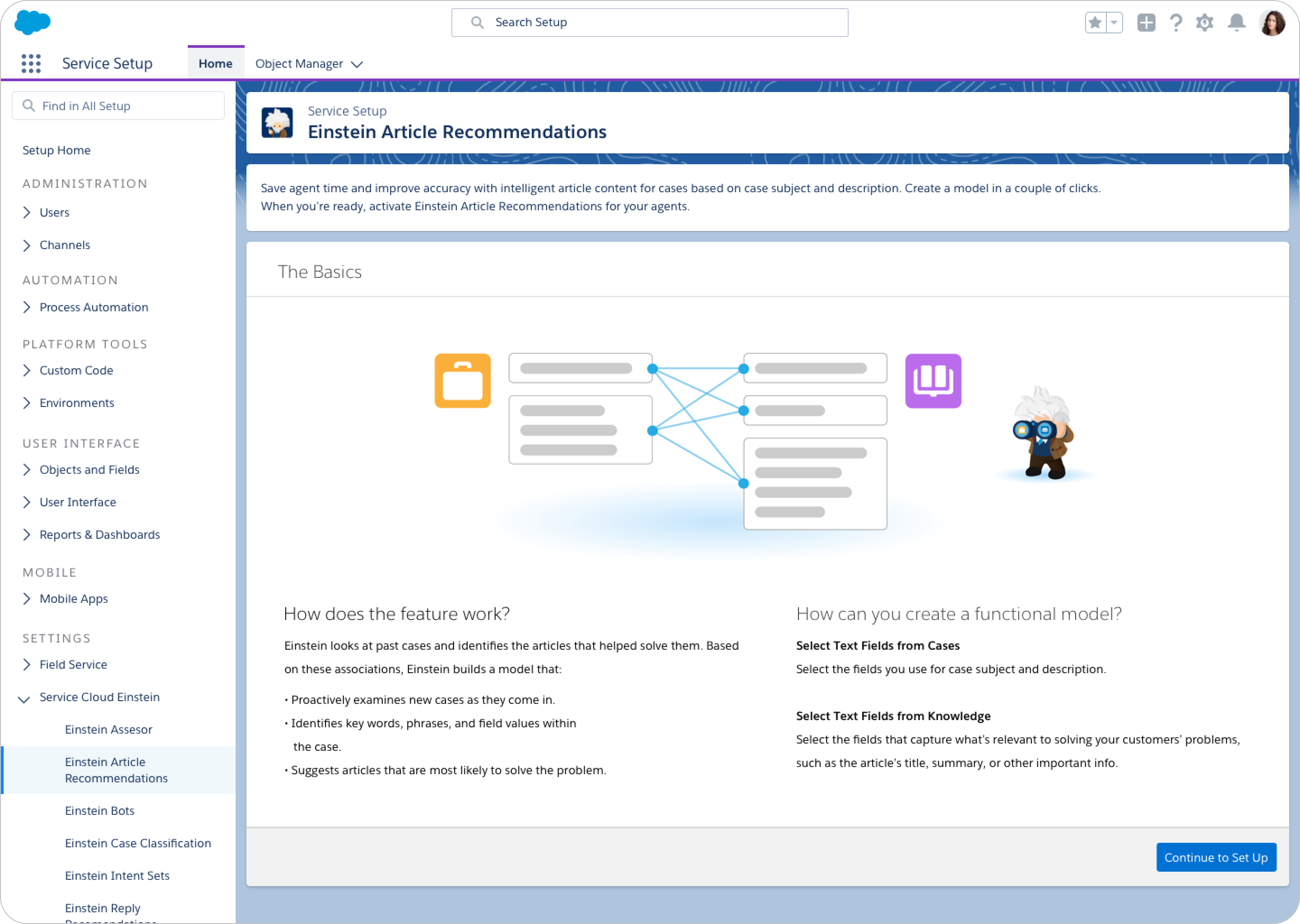Switch to the Home tab
1300x924 pixels.
pyautogui.click(x=216, y=64)
